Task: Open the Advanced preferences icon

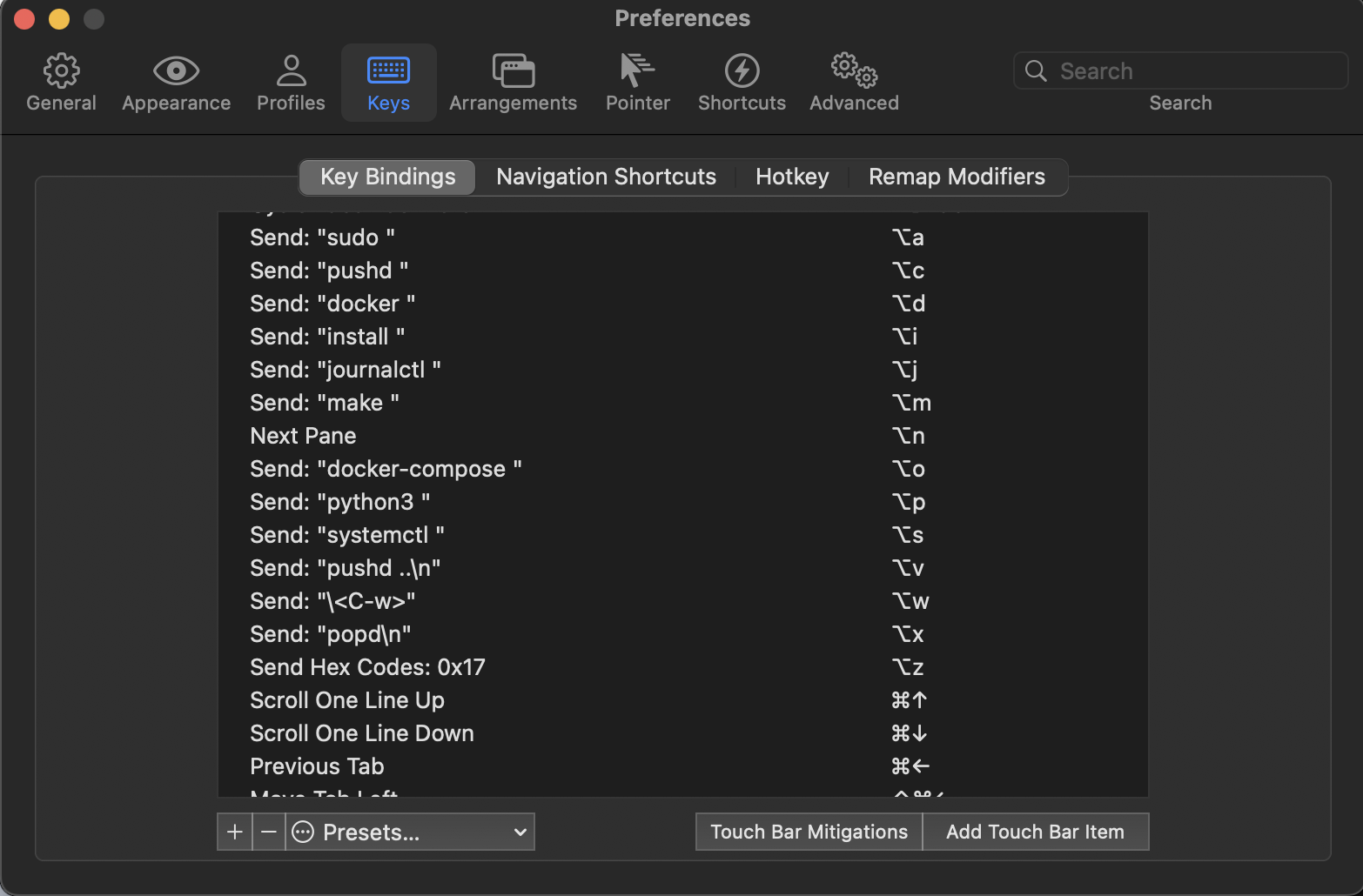Action: point(853,81)
